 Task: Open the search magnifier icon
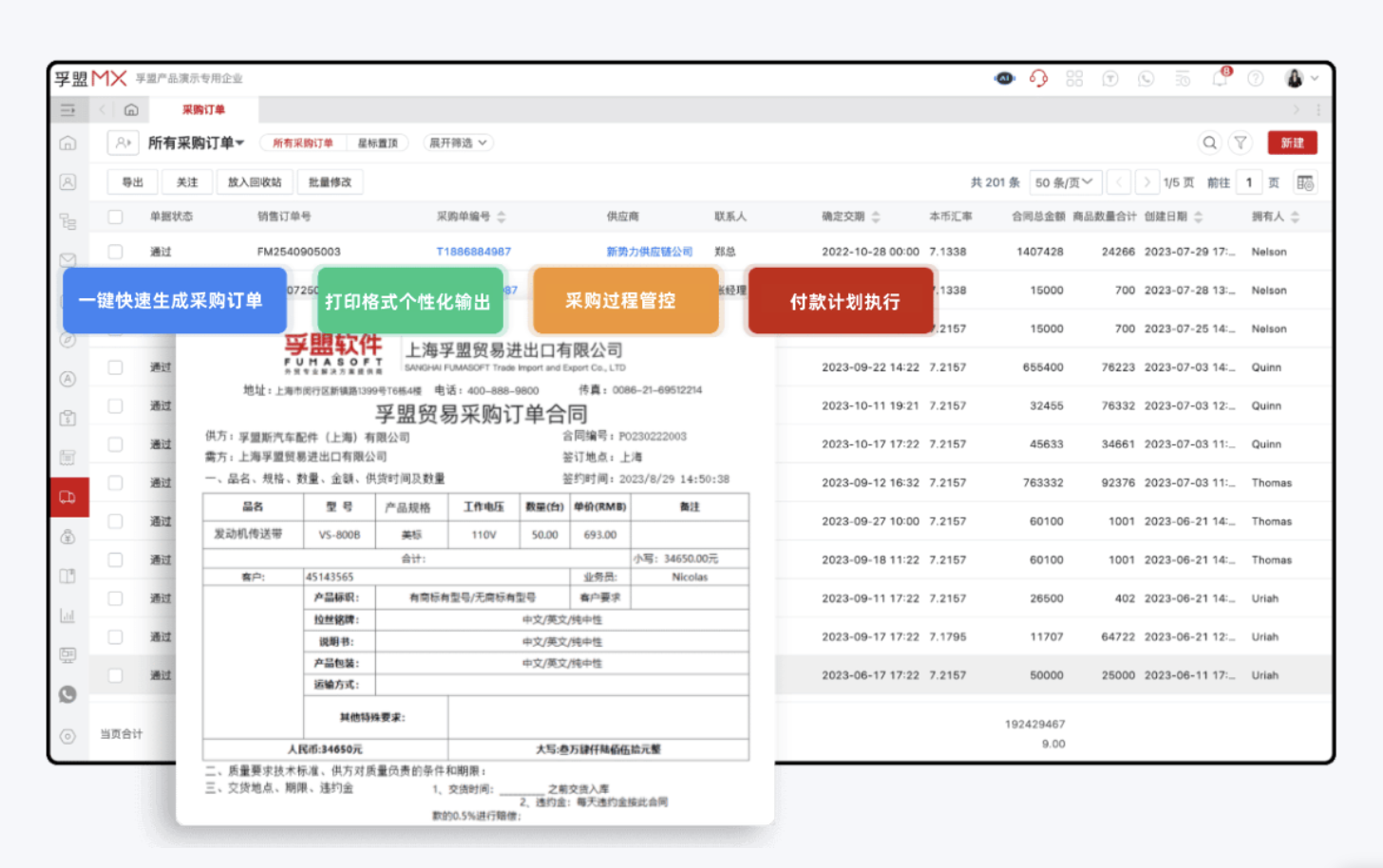tap(1209, 142)
